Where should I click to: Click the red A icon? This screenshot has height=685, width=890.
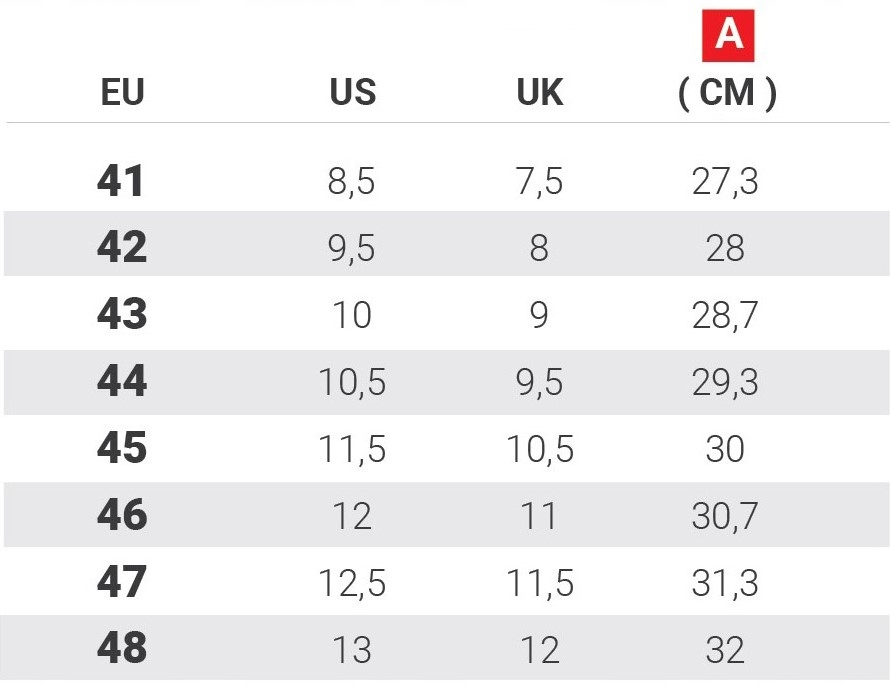click(728, 36)
